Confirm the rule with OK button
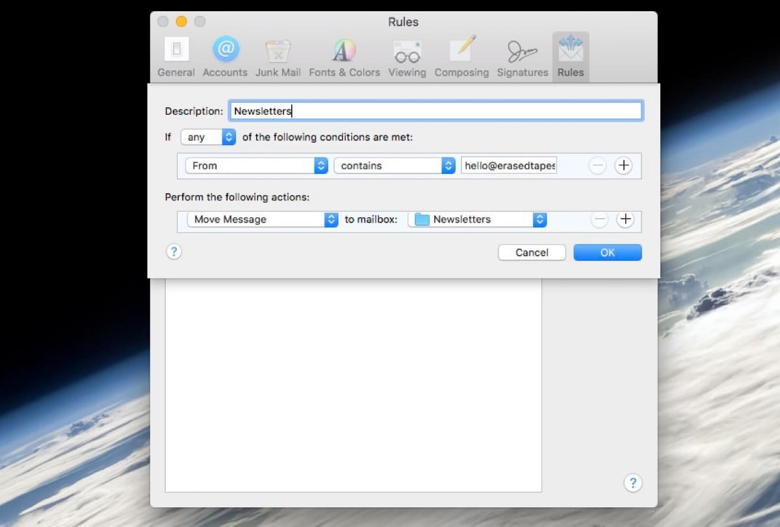Viewport: 780px width, 527px height. (x=607, y=253)
